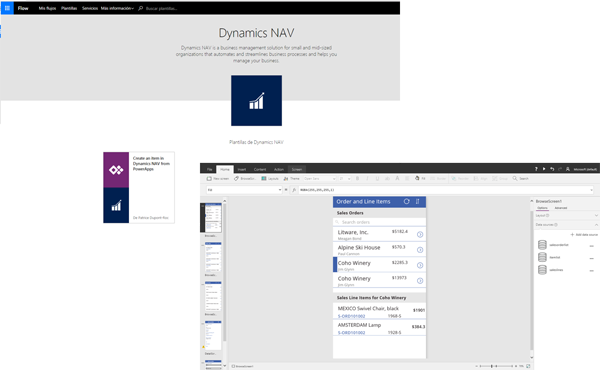Toggle Italic formatting
This screenshot has height=370, width=600.
tap(367, 179)
